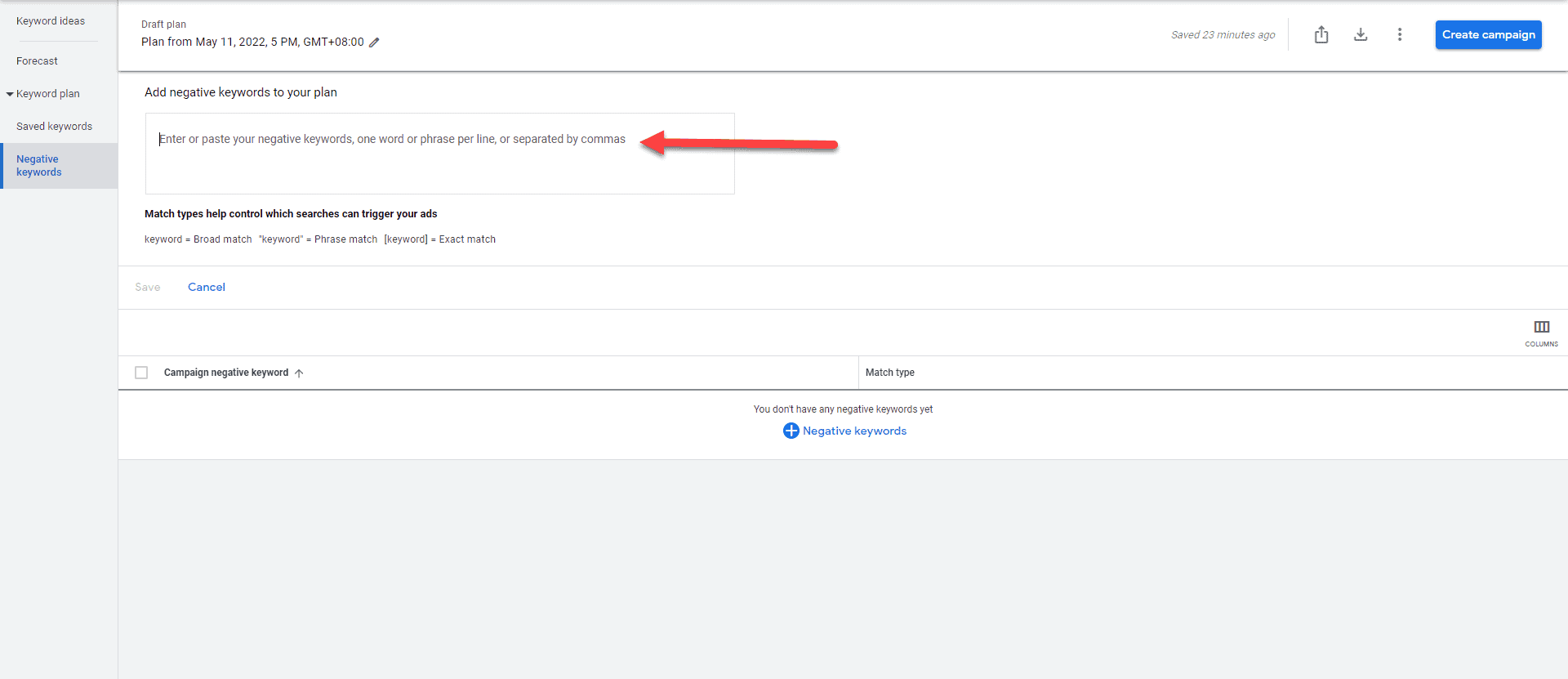The height and width of the screenshot is (679, 1568).
Task: Go to Forecast in the sidebar
Action: [38, 61]
